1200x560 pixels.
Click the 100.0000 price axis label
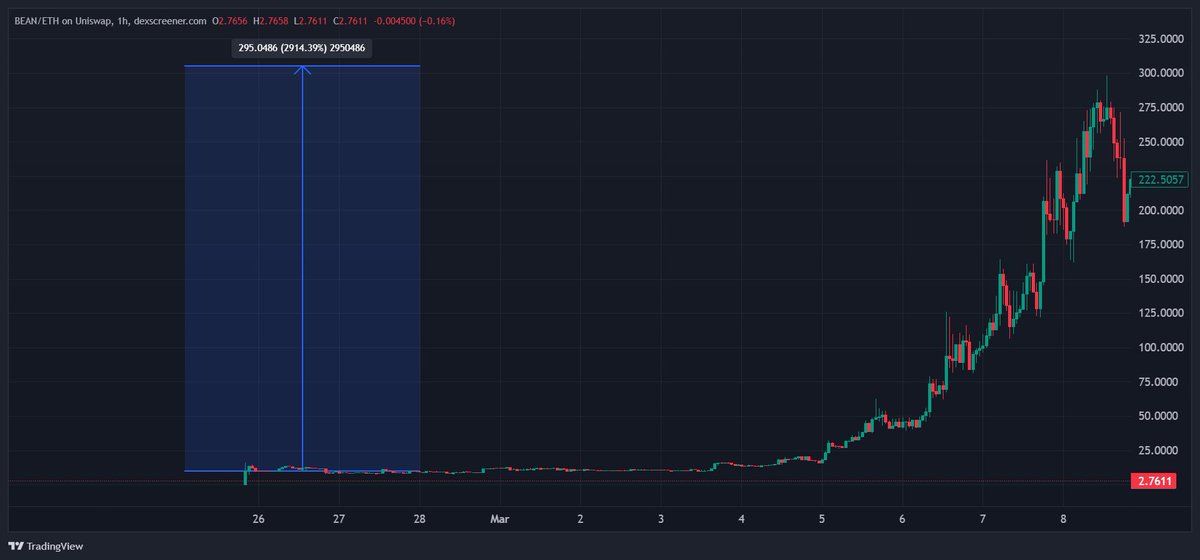click(x=1161, y=347)
